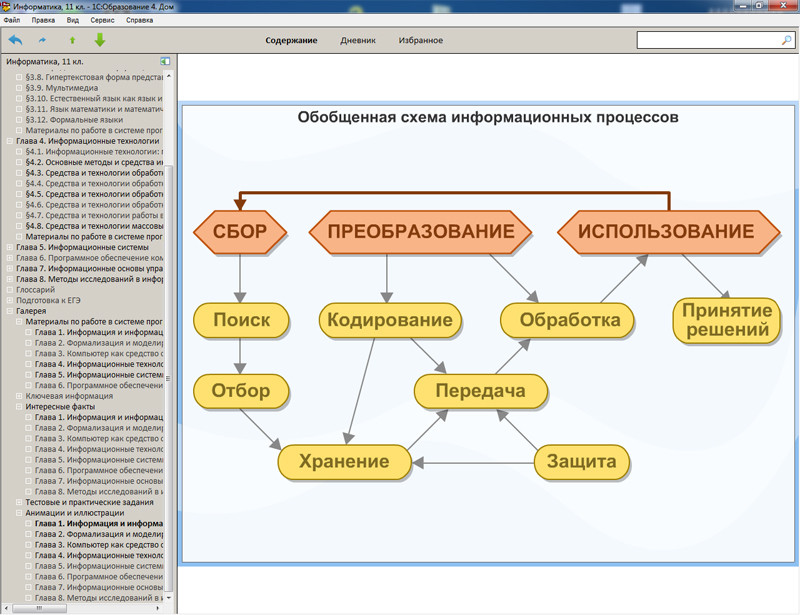This screenshot has width=800, height=615.
Task: Expand the Глоссарий node
Action: pyautogui.click(x=9, y=290)
